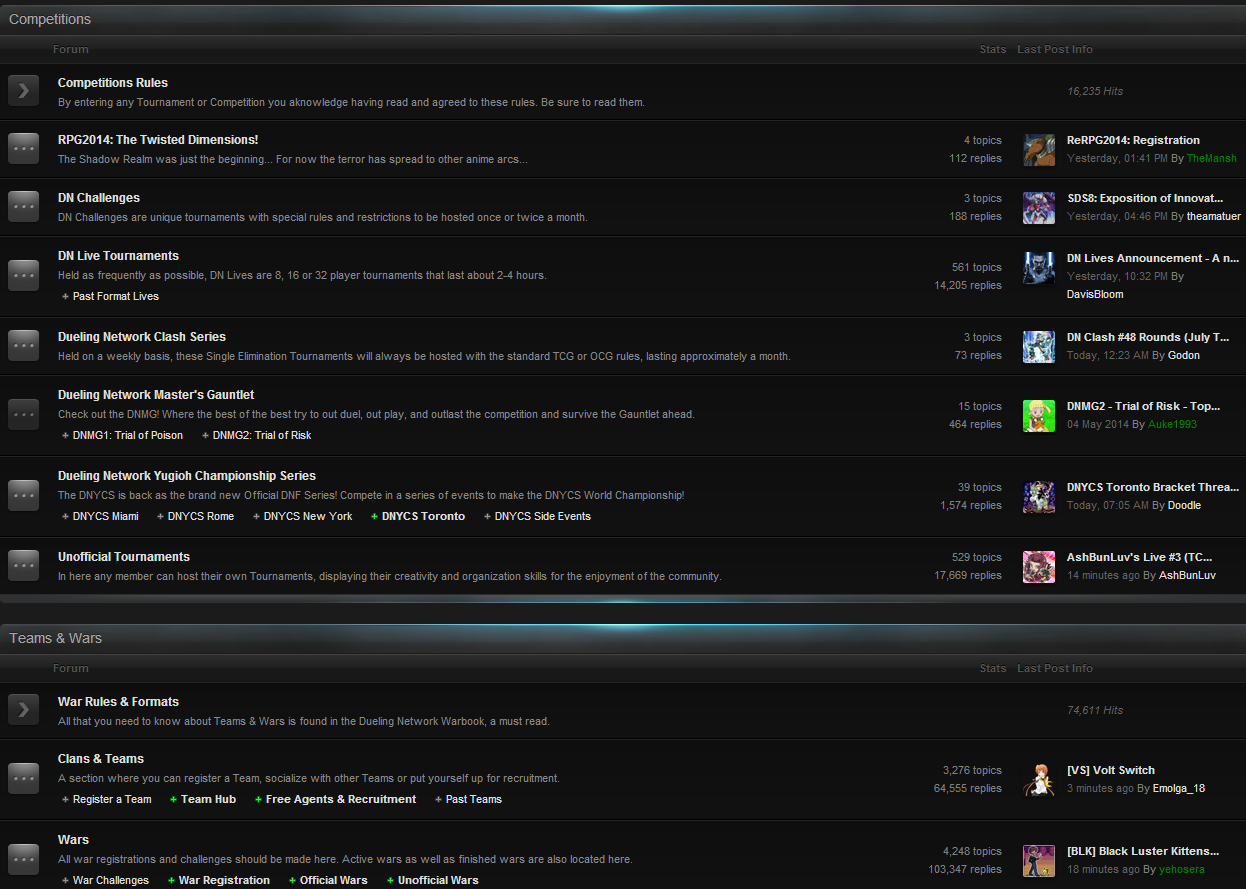The image size is (1246, 889).
Task: Go to War Registration subforum
Action: 224,880
